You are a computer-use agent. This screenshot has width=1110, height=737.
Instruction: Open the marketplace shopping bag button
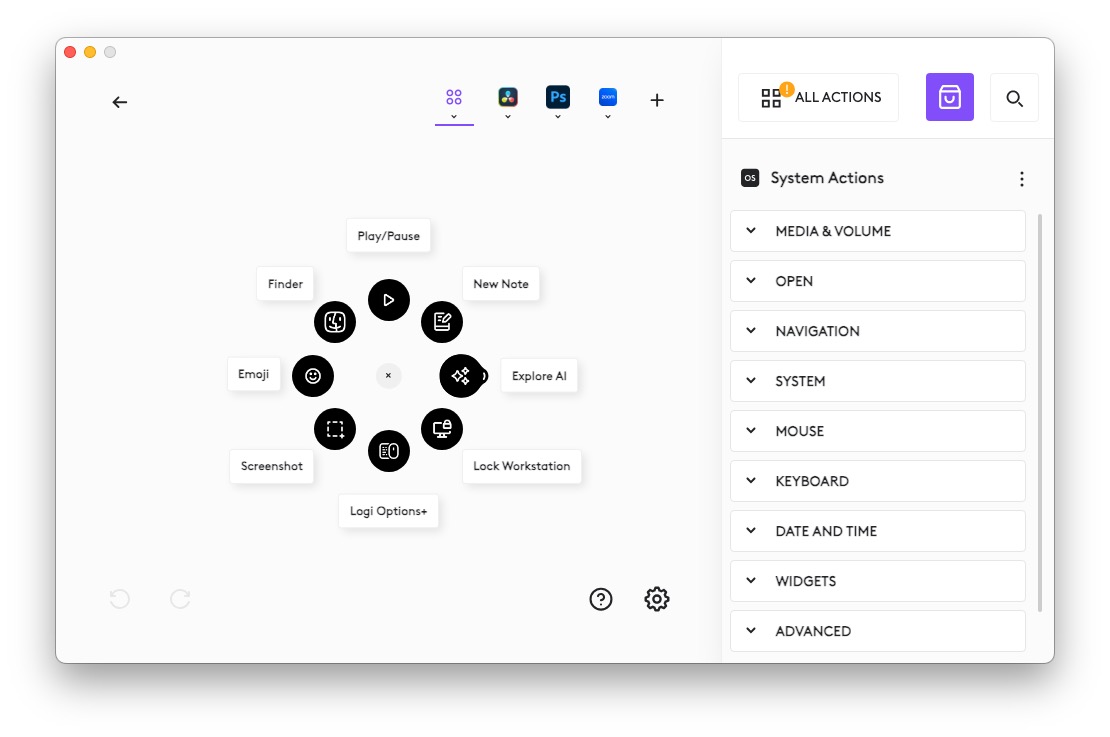(x=949, y=97)
